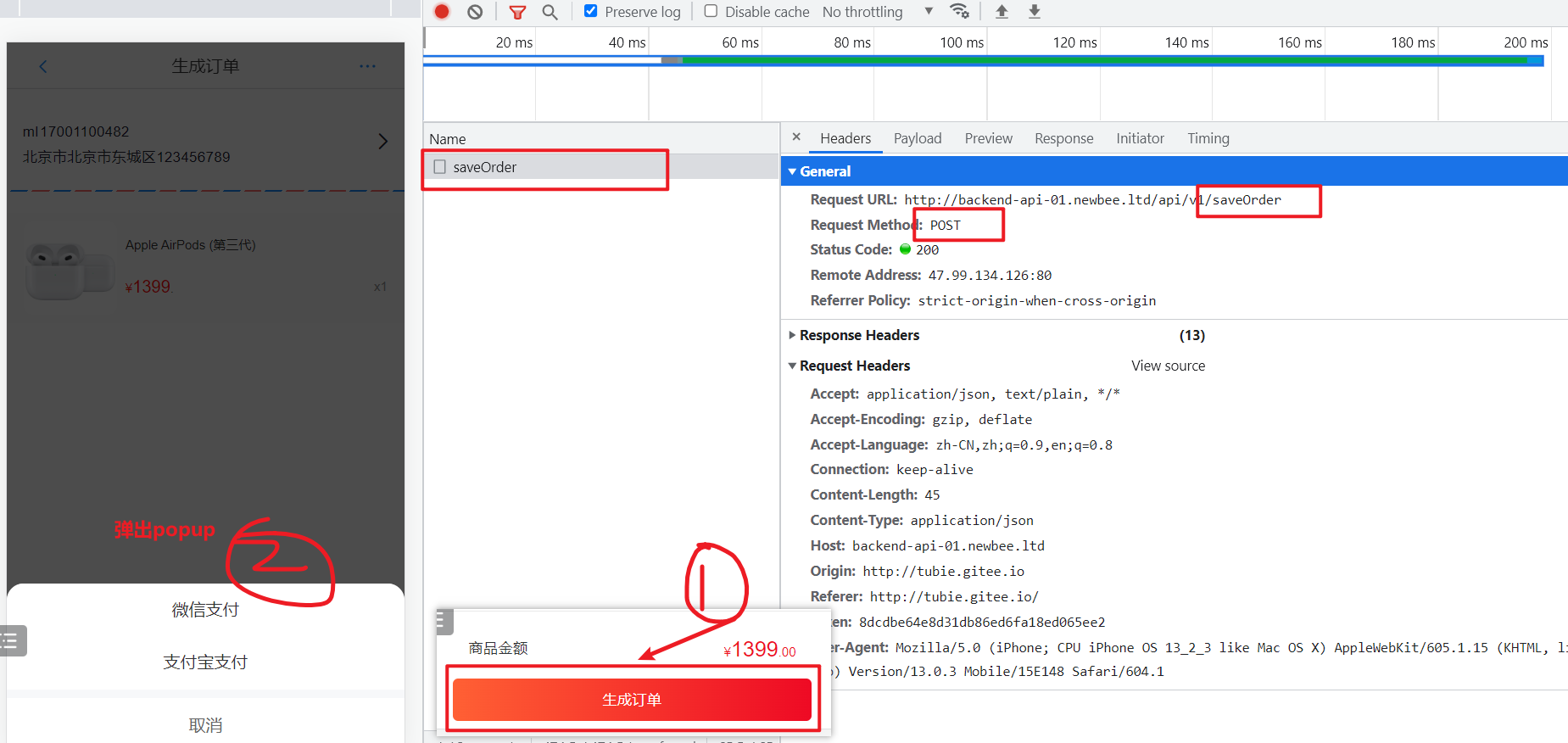This screenshot has width=1568, height=743.
Task: Export HAR file download arrow
Action: point(1035,11)
